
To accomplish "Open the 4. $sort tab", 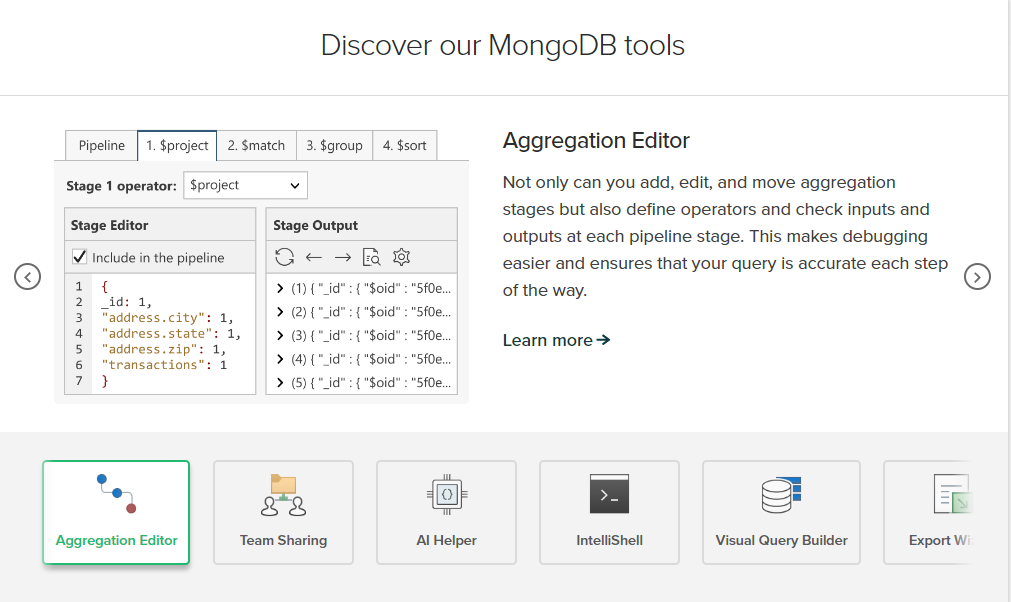I will [404, 146].
